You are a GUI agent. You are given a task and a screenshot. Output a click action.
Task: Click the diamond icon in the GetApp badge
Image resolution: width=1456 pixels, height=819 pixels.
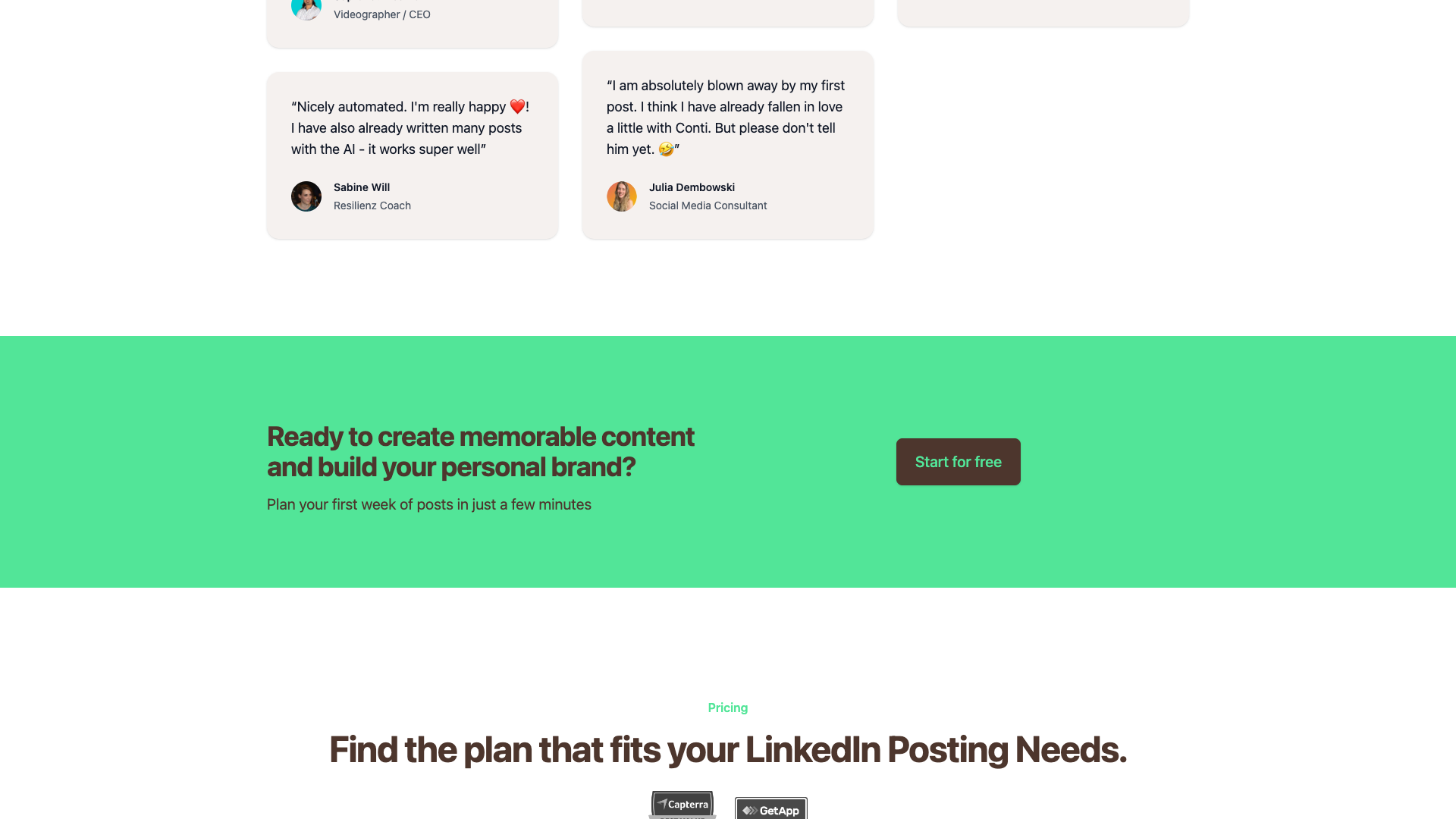[x=747, y=810]
